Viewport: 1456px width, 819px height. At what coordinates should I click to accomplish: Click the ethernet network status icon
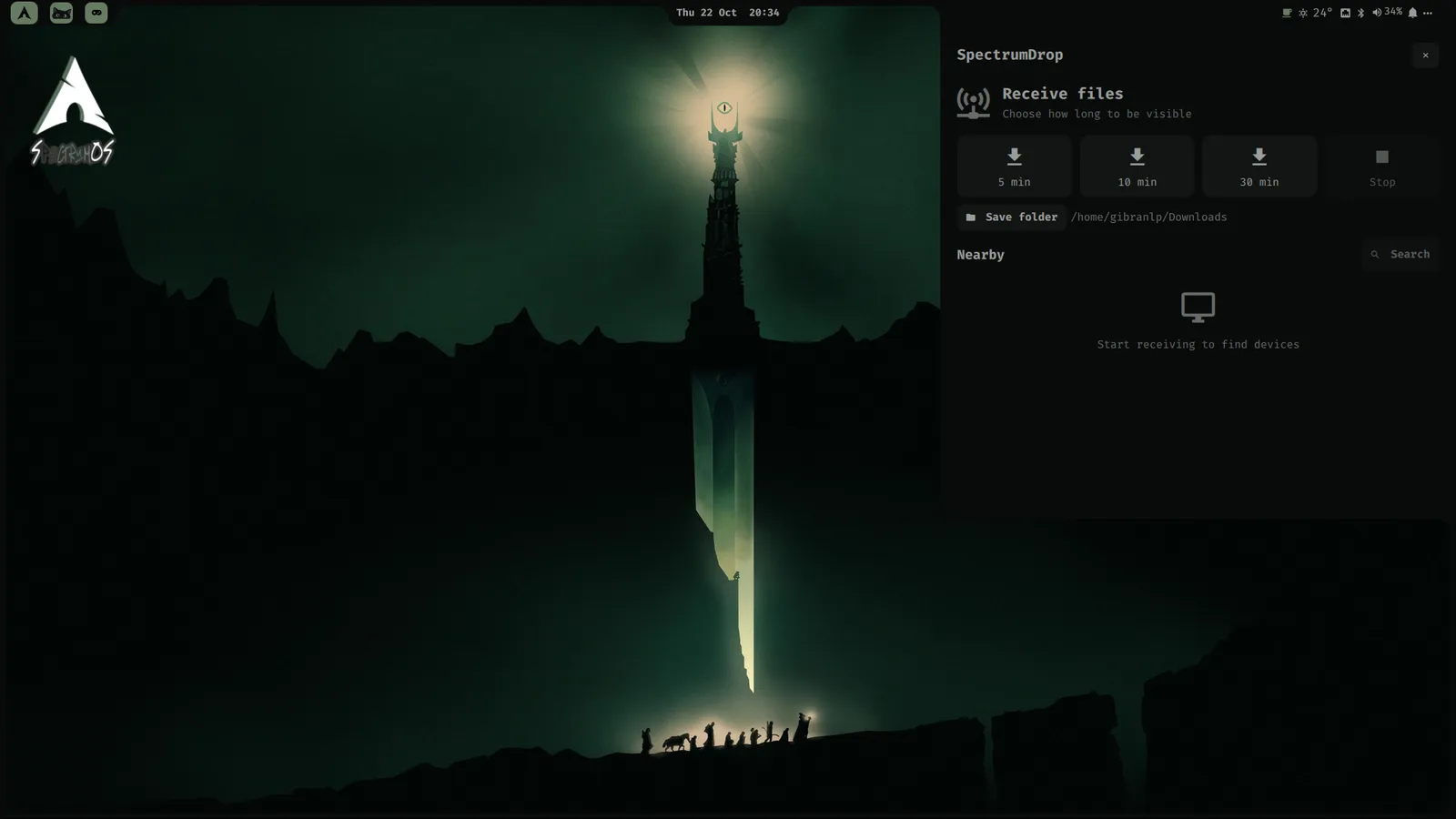pos(1345,13)
